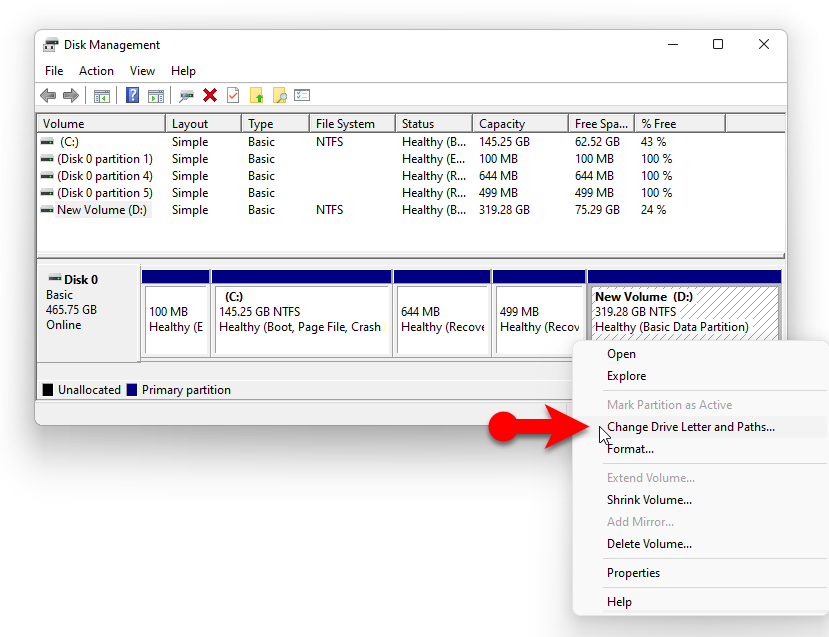829x637 pixels.
Task: Maximize the Disk Management window
Action: (717, 44)
